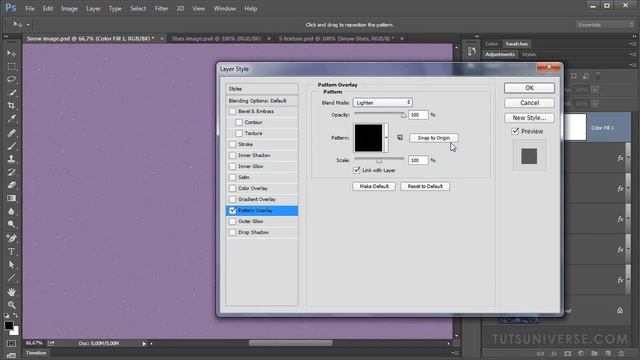Click the black pattern thumbnail preview
Viewport: 640px width, 360px height.
pyautogui.click(x=368, y=138)
